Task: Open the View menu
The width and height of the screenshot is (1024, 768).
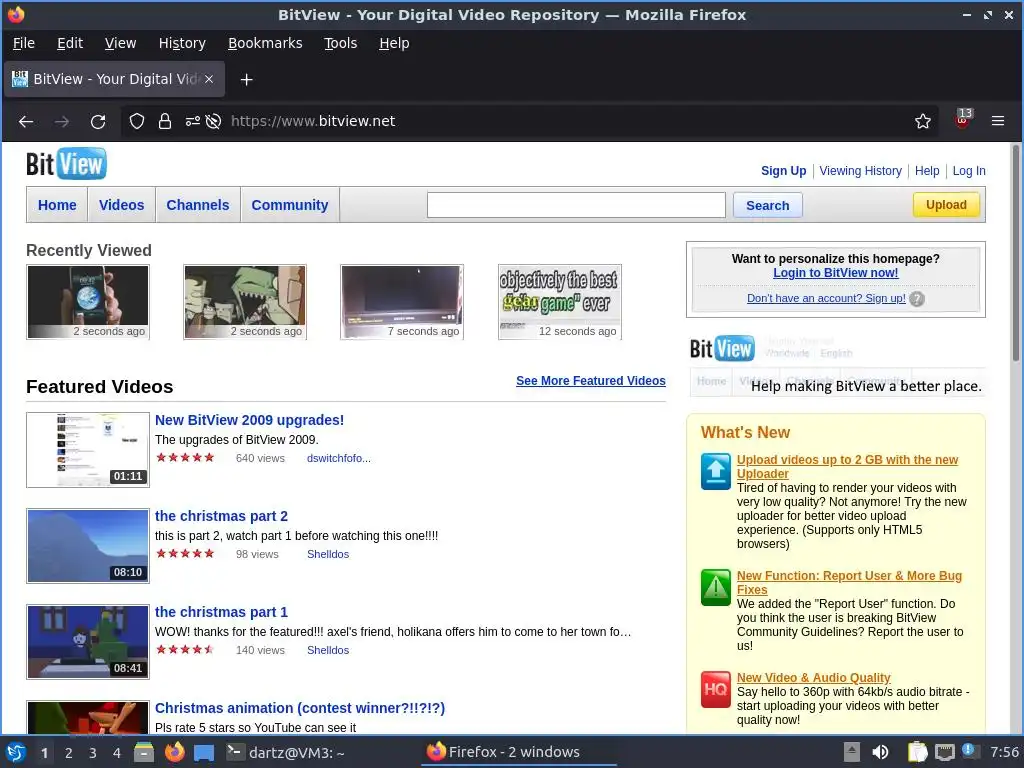Action: pyautogui.click(x=120, y=43)
